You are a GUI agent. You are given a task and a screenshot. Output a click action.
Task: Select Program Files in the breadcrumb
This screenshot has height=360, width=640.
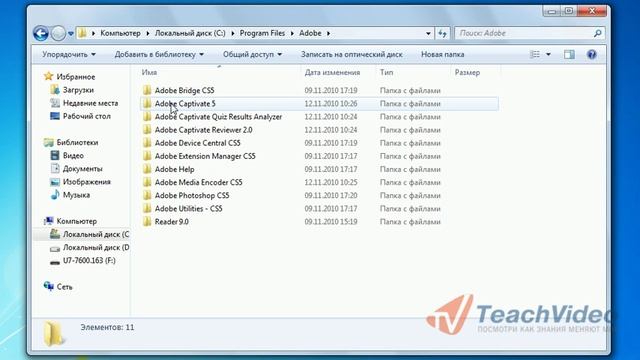(262, 33)
